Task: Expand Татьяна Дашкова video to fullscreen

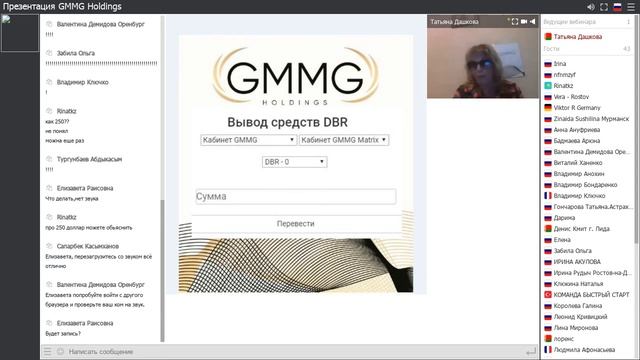Action: 515,22
